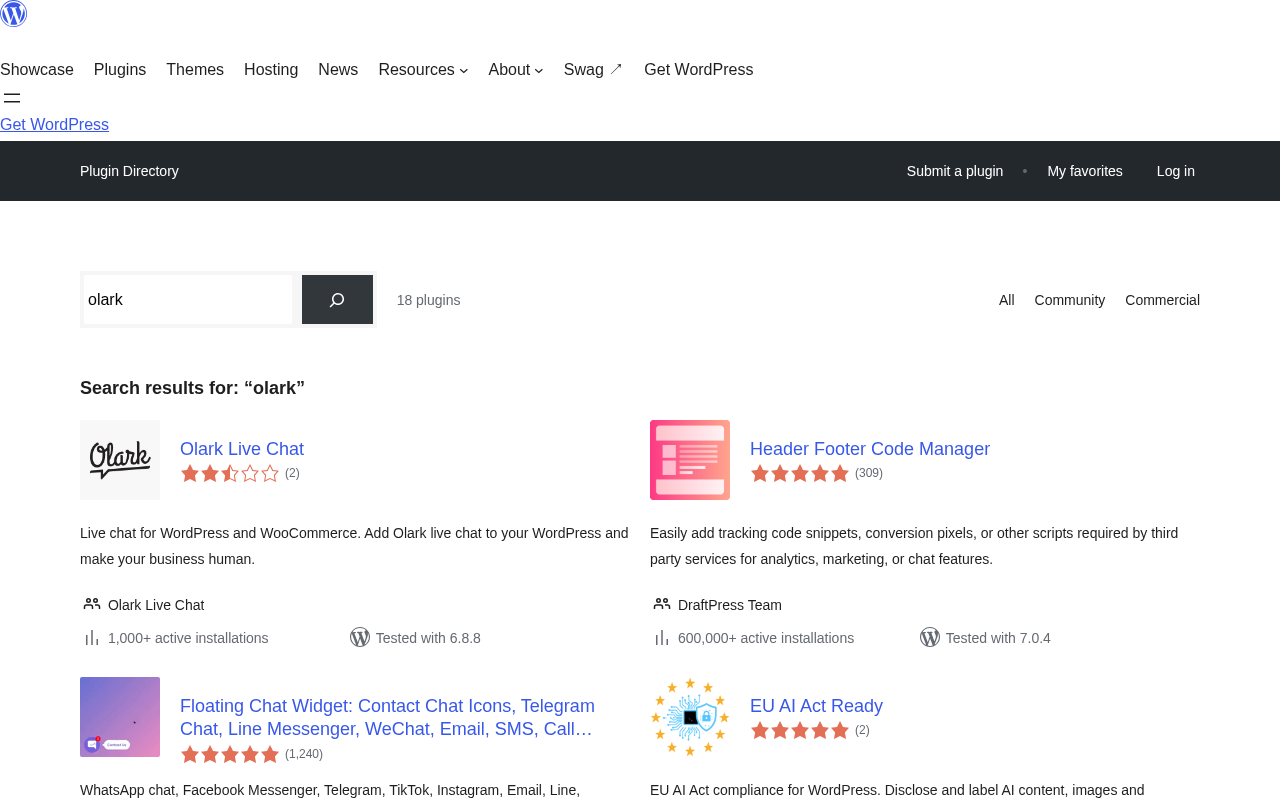The image size is (1280, 800).
Task: Click Header Footer Code Manager description text
Action: pyautogui.click(x=914, y=546)
